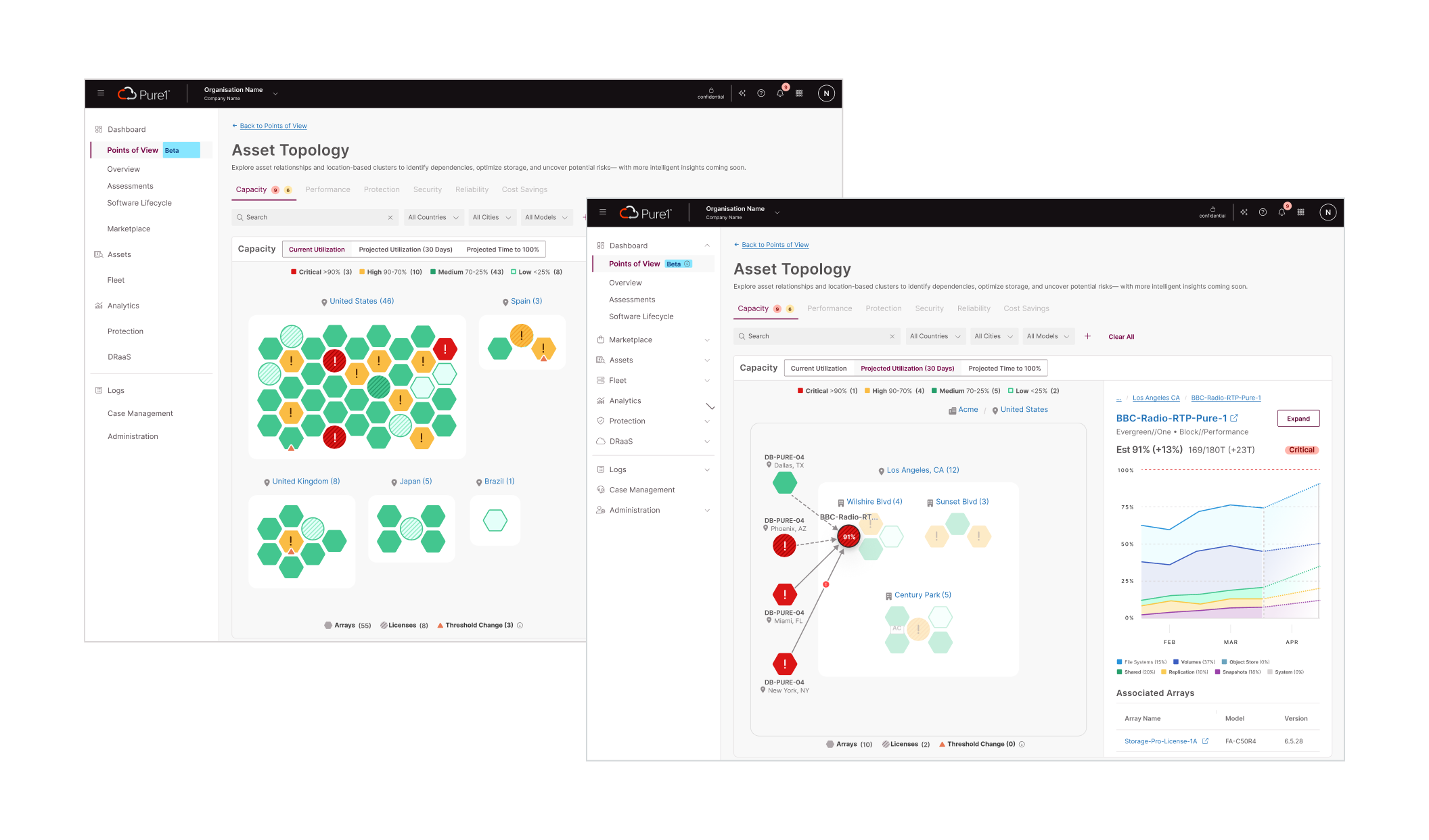Clear the search field with X icon in front window

[x=892, y=336]
